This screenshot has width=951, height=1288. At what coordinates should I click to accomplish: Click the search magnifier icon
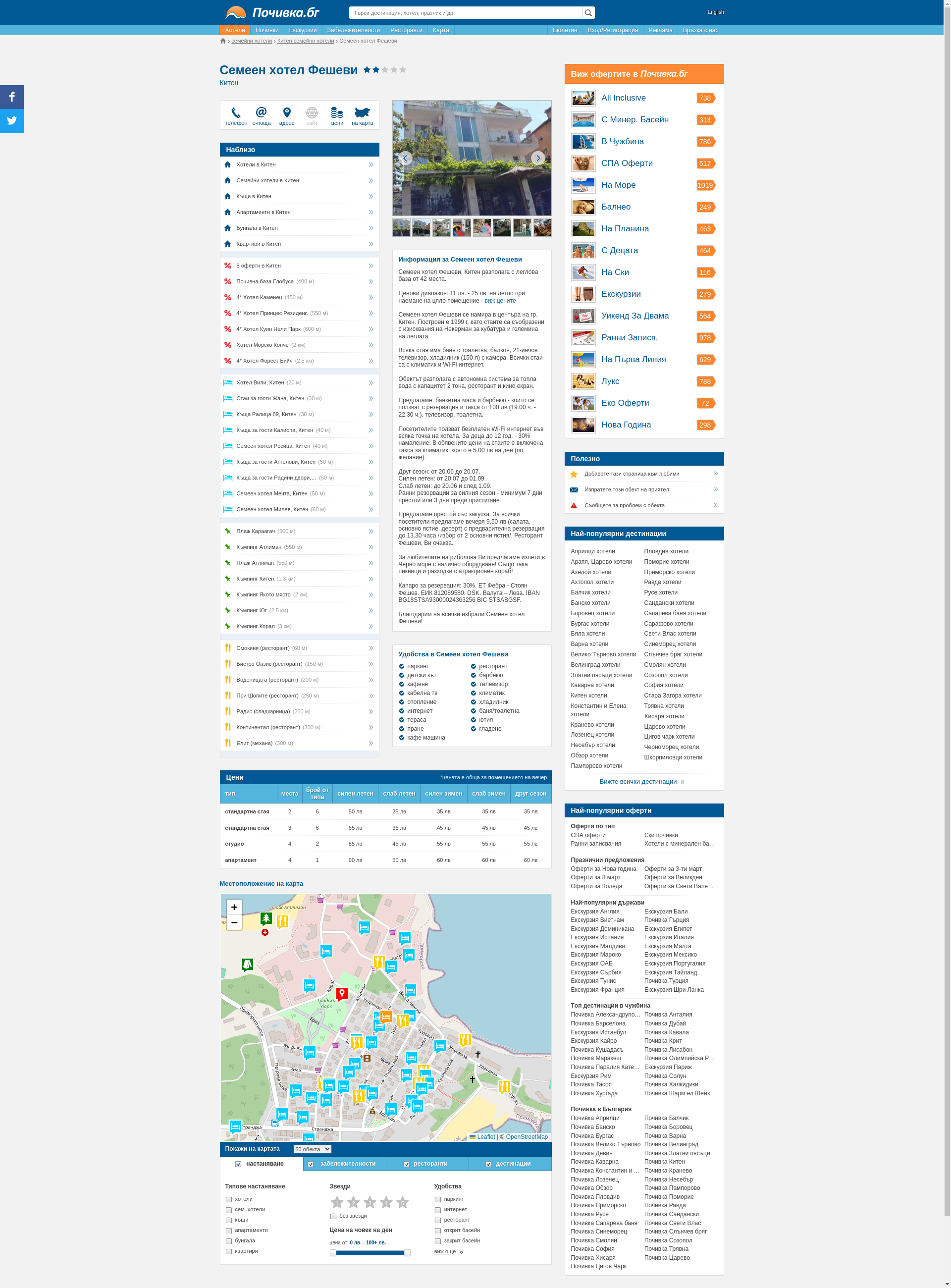click(588, 13)
